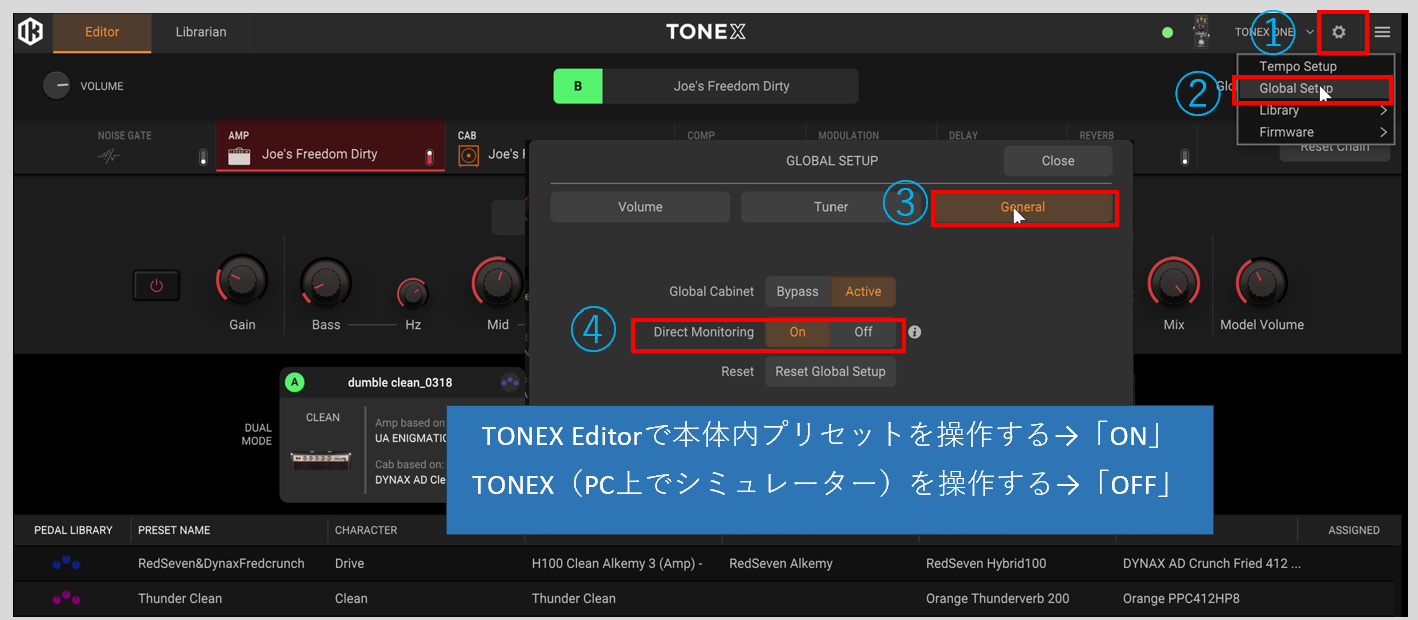The height and width of the screenshot is (620, 1418).
Task: Toggle the Noise Gate on/off switch
Action: [x=203, y=157]
